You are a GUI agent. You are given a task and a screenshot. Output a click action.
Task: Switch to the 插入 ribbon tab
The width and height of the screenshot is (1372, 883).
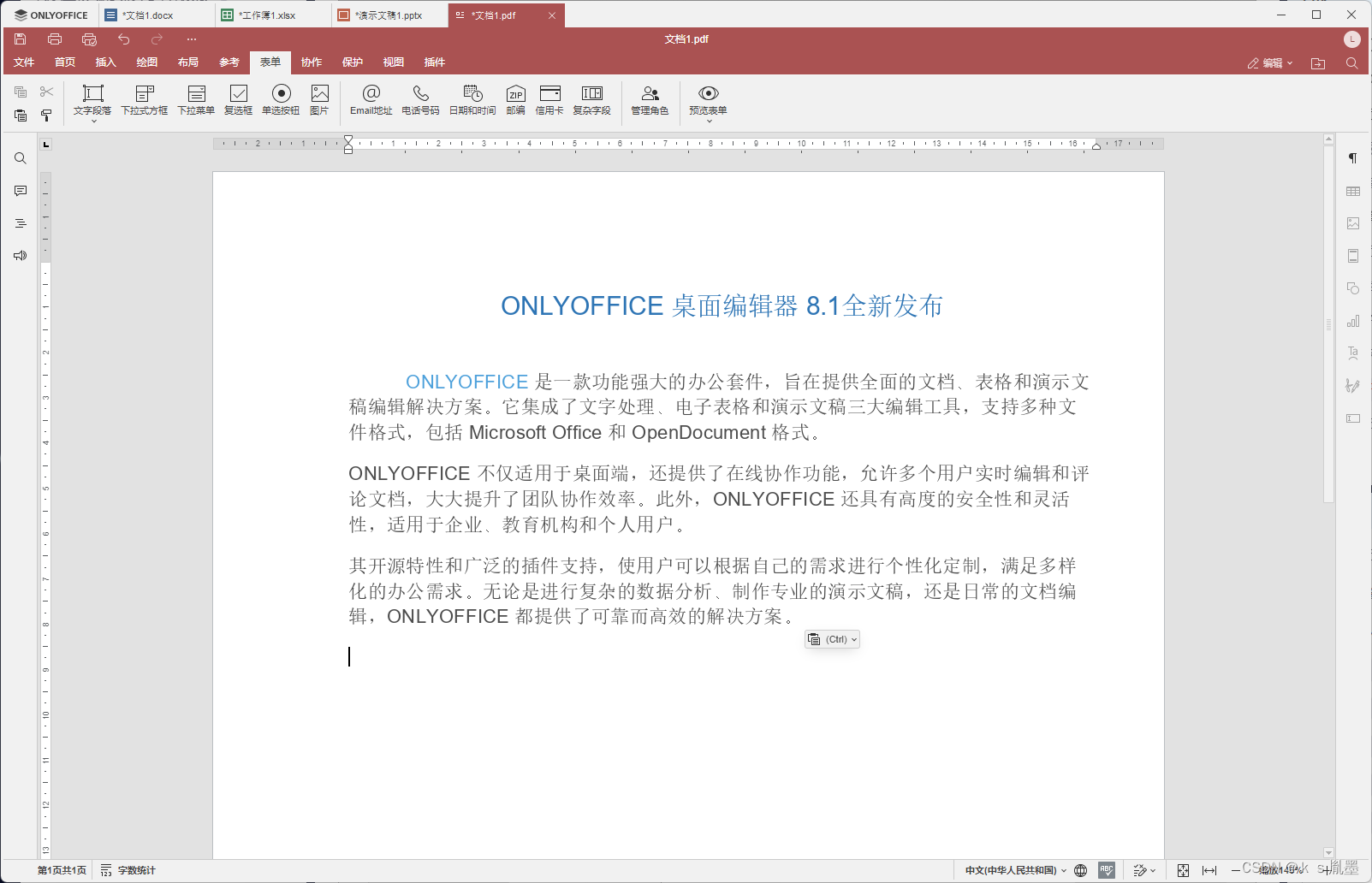point(105,62)
